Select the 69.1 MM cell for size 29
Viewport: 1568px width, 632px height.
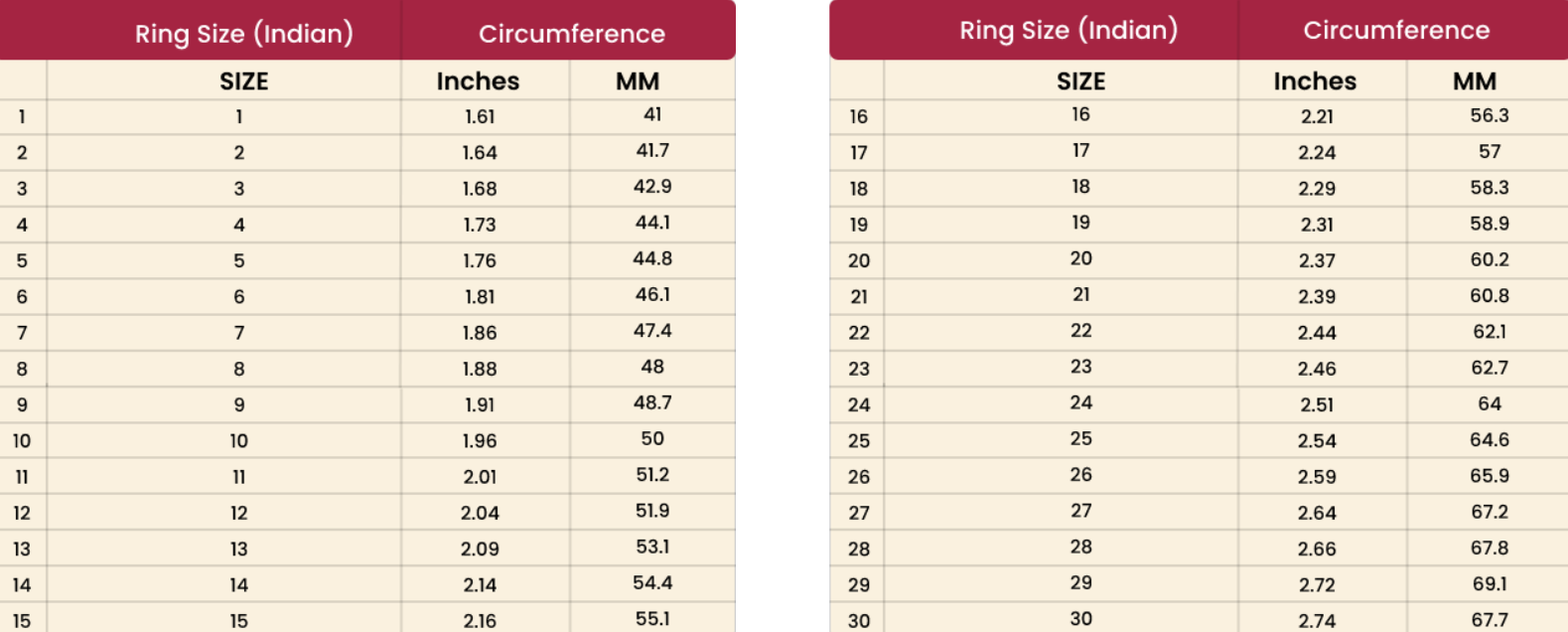(x=1489, y=583)
